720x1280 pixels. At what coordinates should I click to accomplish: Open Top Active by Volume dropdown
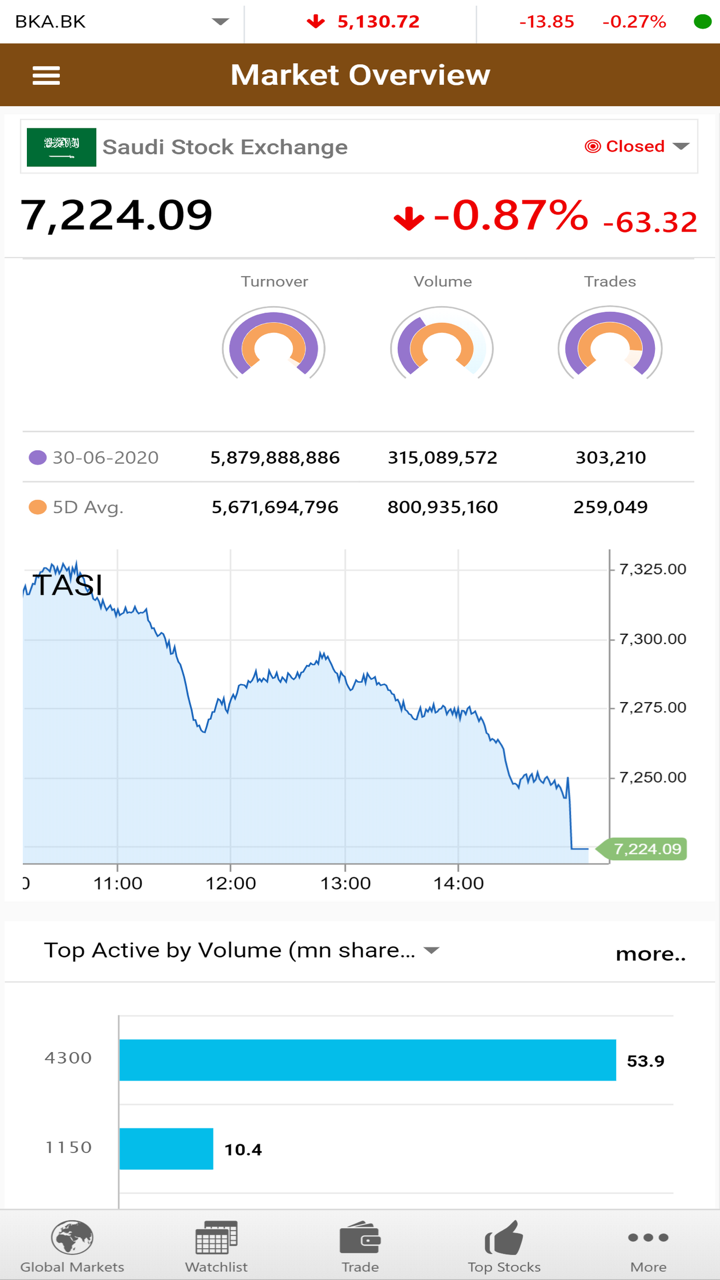pyautogui.click(x=432, y=950)
